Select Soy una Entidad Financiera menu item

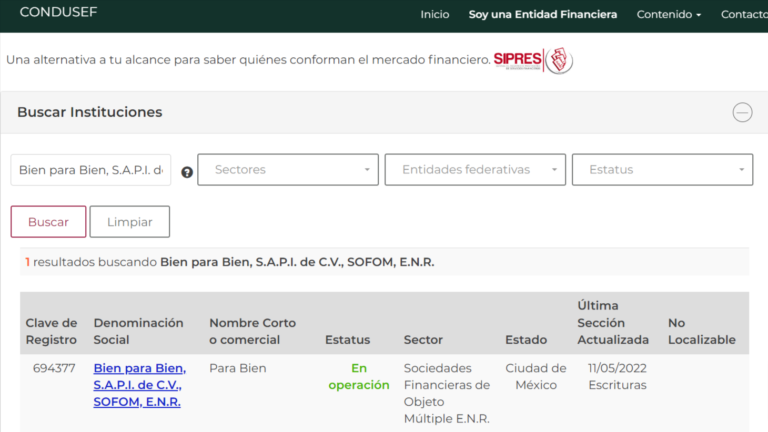click(x=543, y=15)
